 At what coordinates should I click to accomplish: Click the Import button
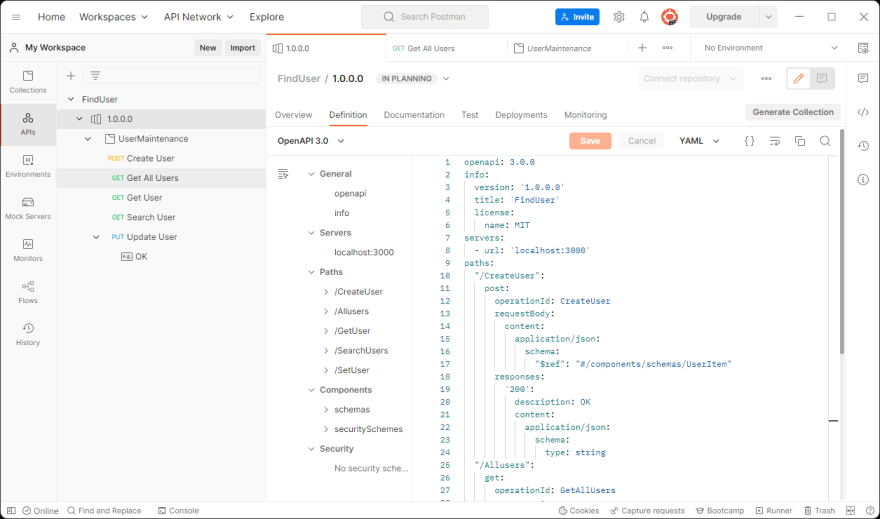pyautogui.click(x=242, y=48)
